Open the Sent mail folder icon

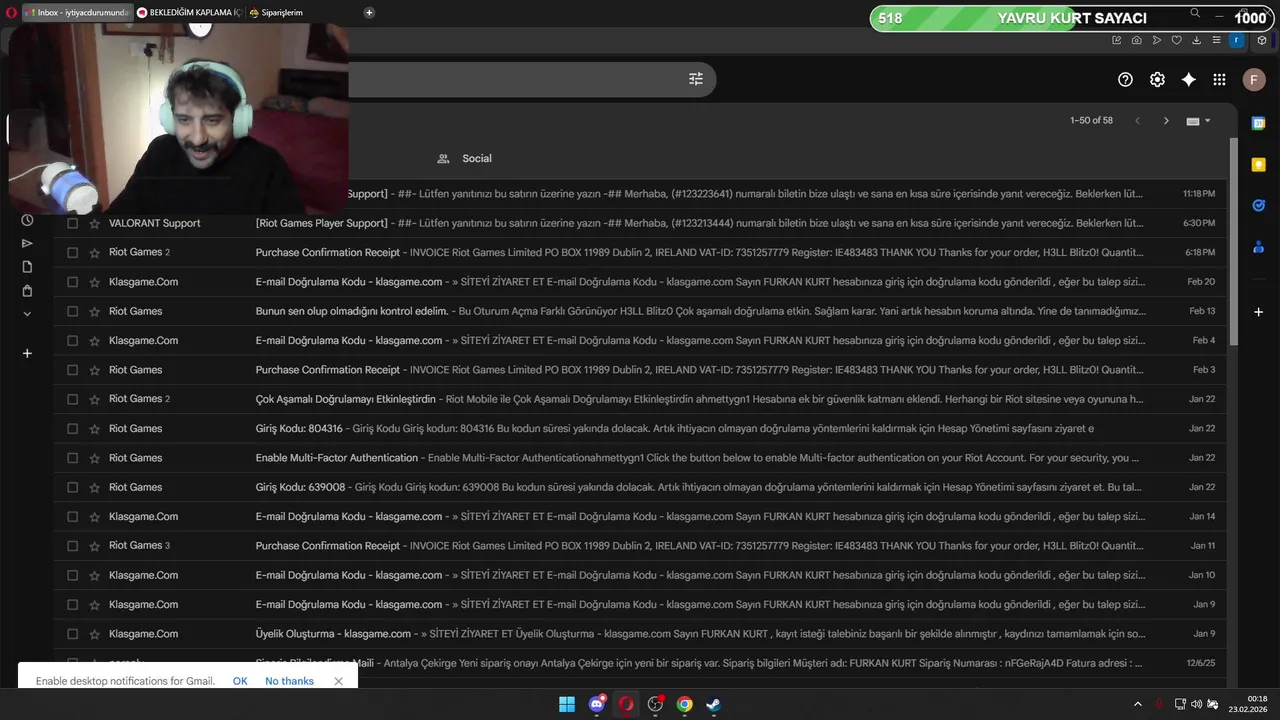(27, 243)
